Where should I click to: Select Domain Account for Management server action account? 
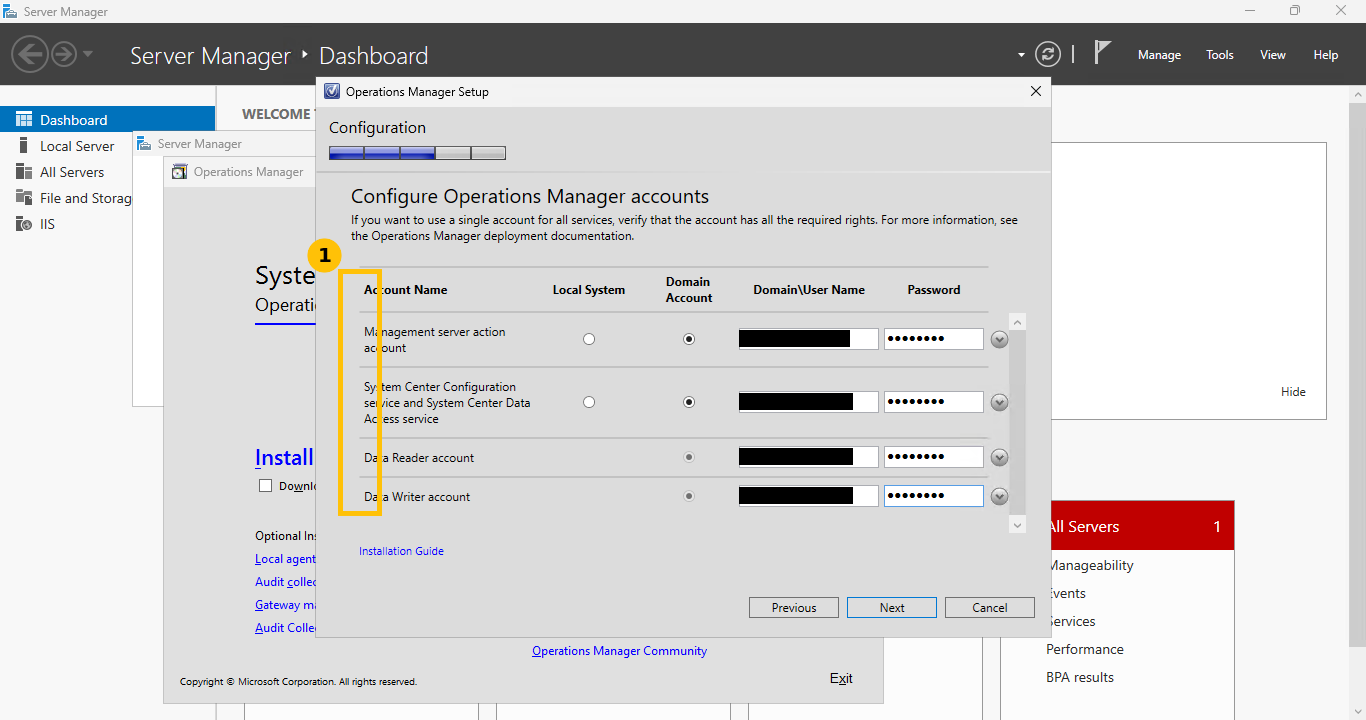pos(689,339)
